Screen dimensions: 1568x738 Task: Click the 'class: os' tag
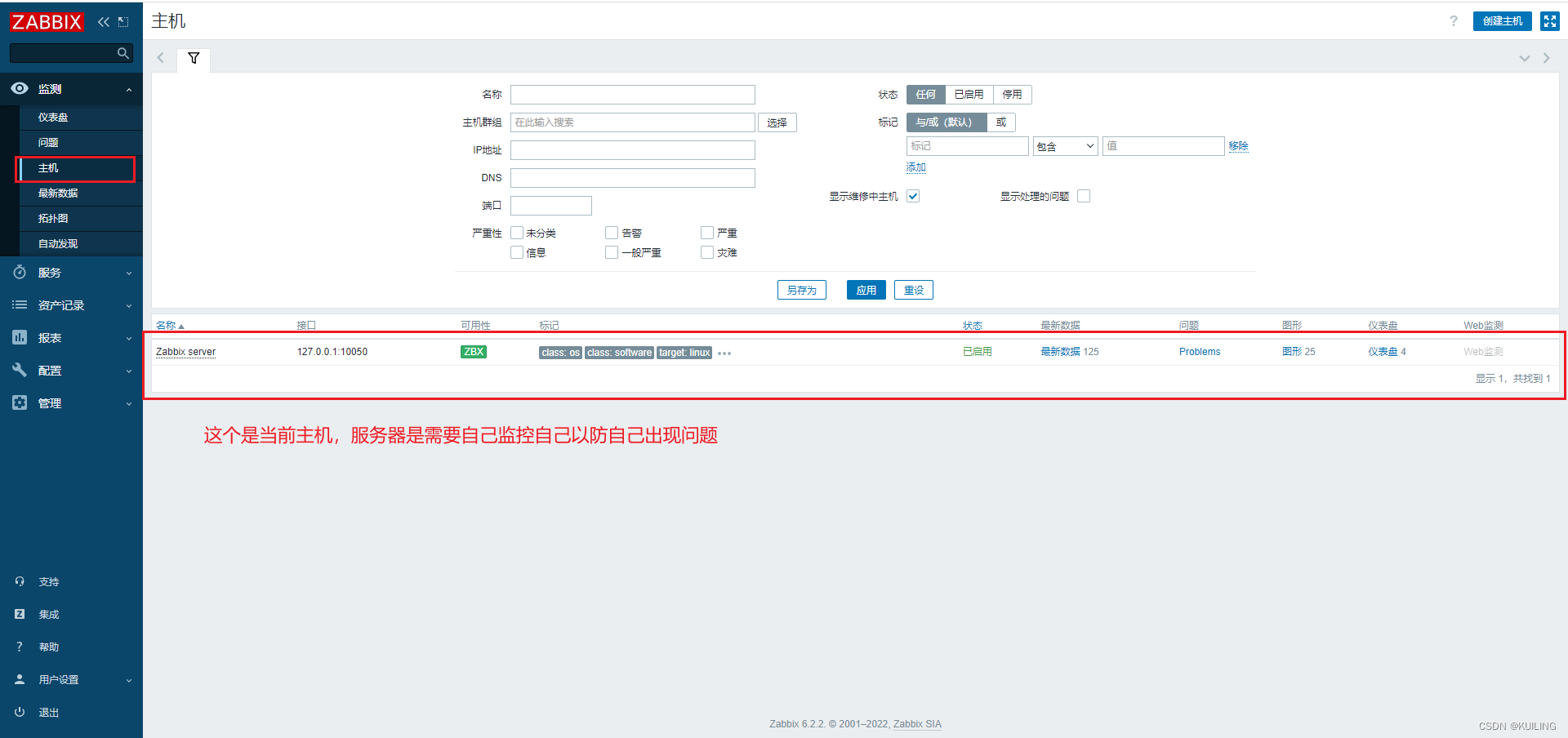pyautogui.click(x=560, y=353)
